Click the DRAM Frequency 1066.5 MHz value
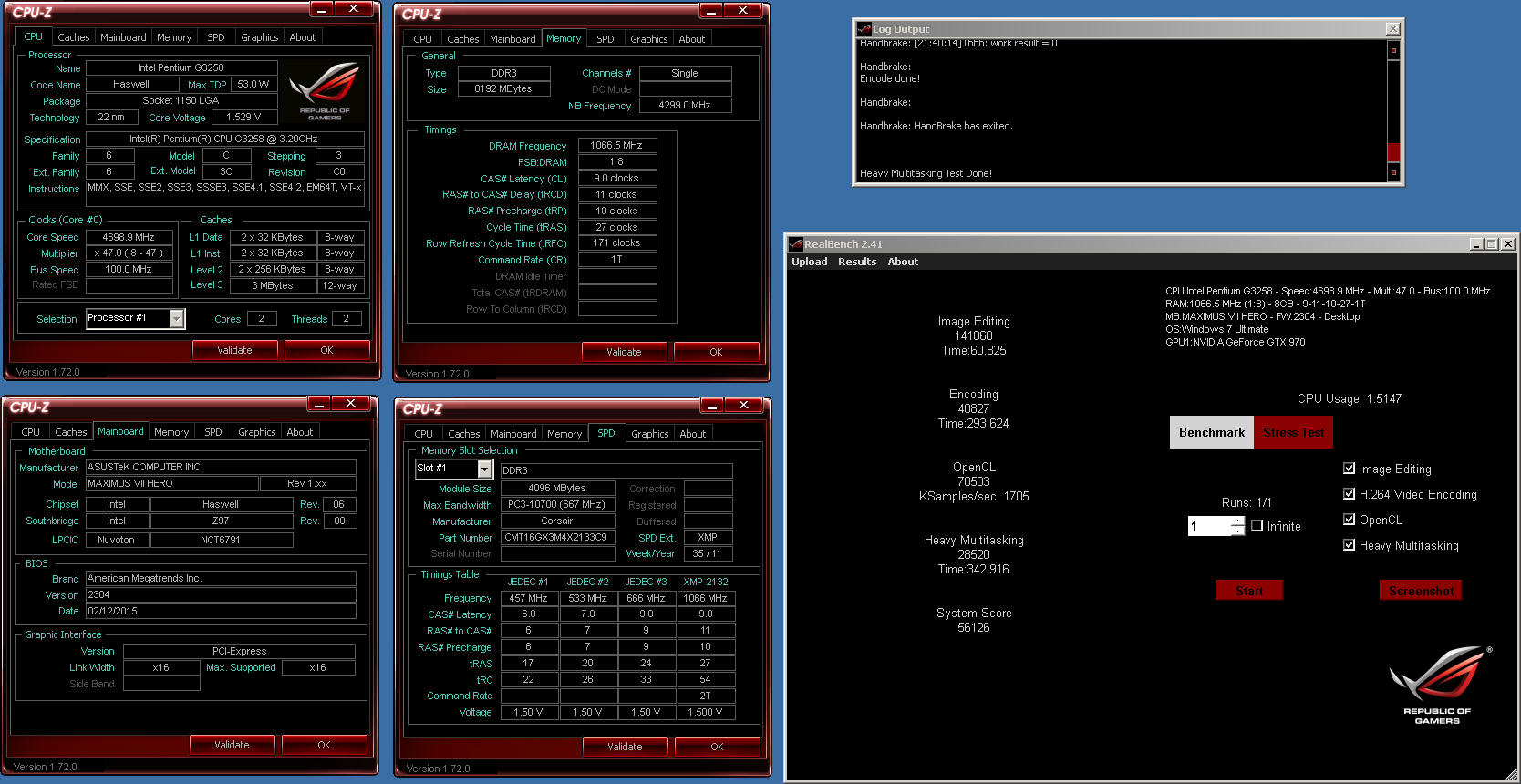 pos(617,145)
